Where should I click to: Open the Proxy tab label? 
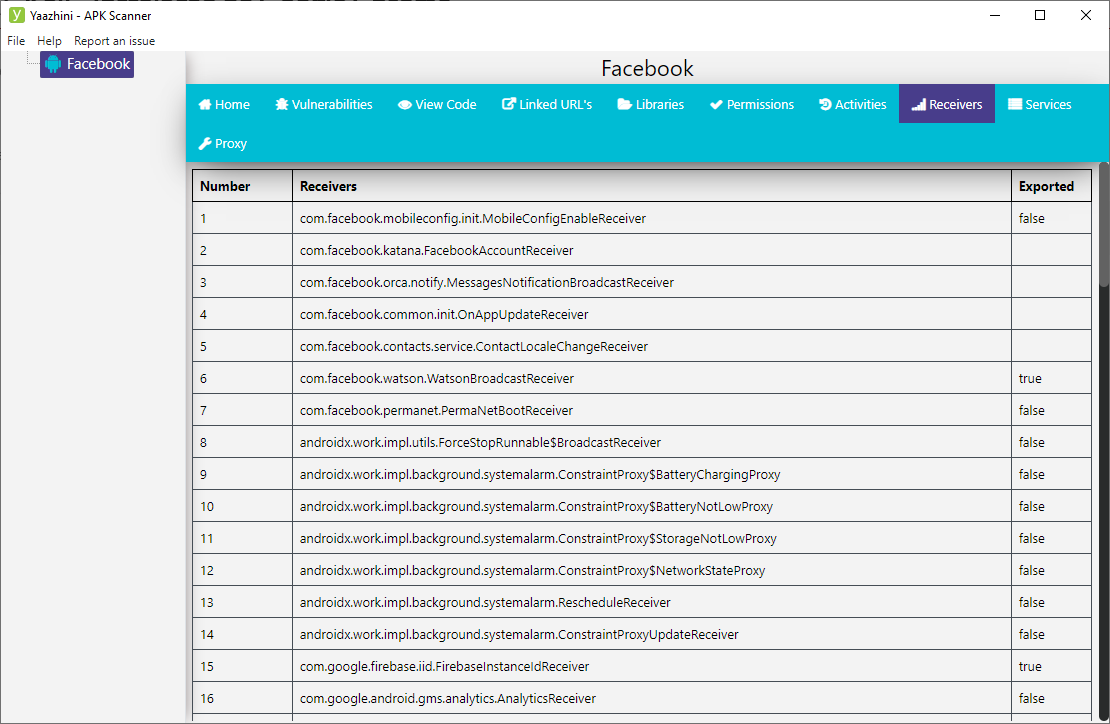(x=231, y=144)
